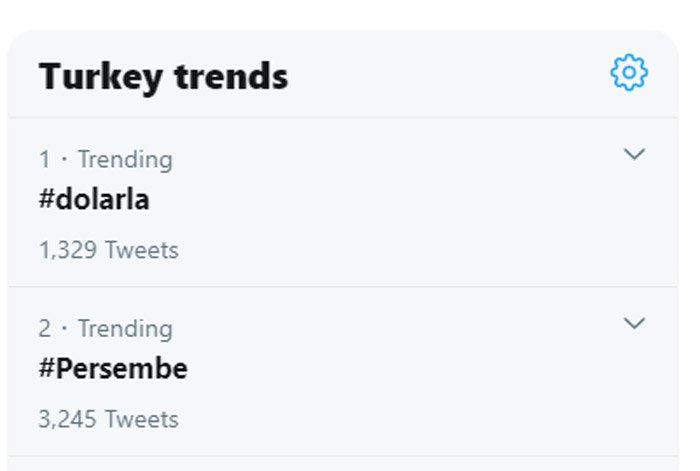Click the word "Tweets" under #Persembe
Viewport: 700px width, 471px height.
[142, 419]
